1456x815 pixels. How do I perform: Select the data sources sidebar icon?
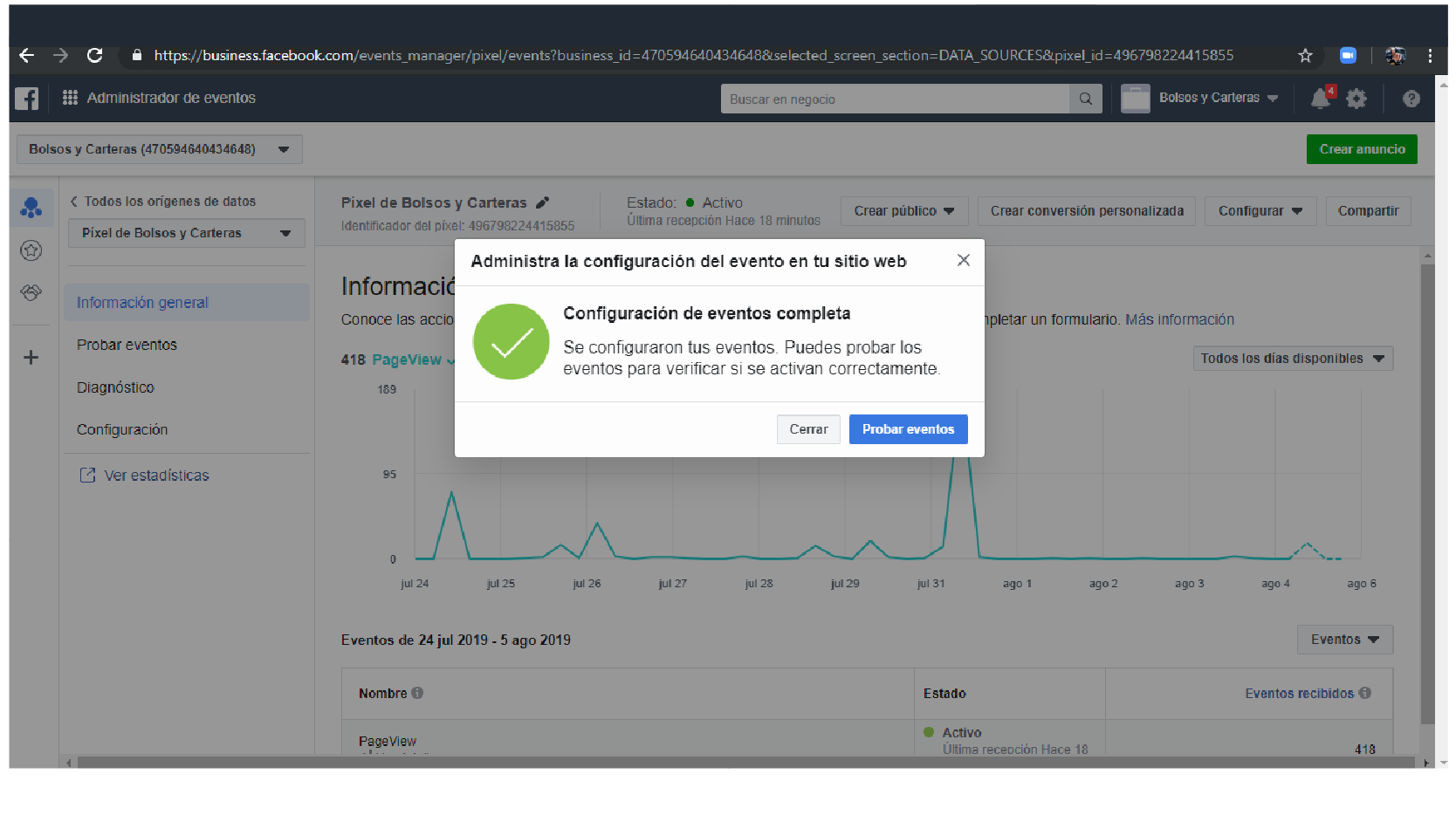[x=31, y=208]
